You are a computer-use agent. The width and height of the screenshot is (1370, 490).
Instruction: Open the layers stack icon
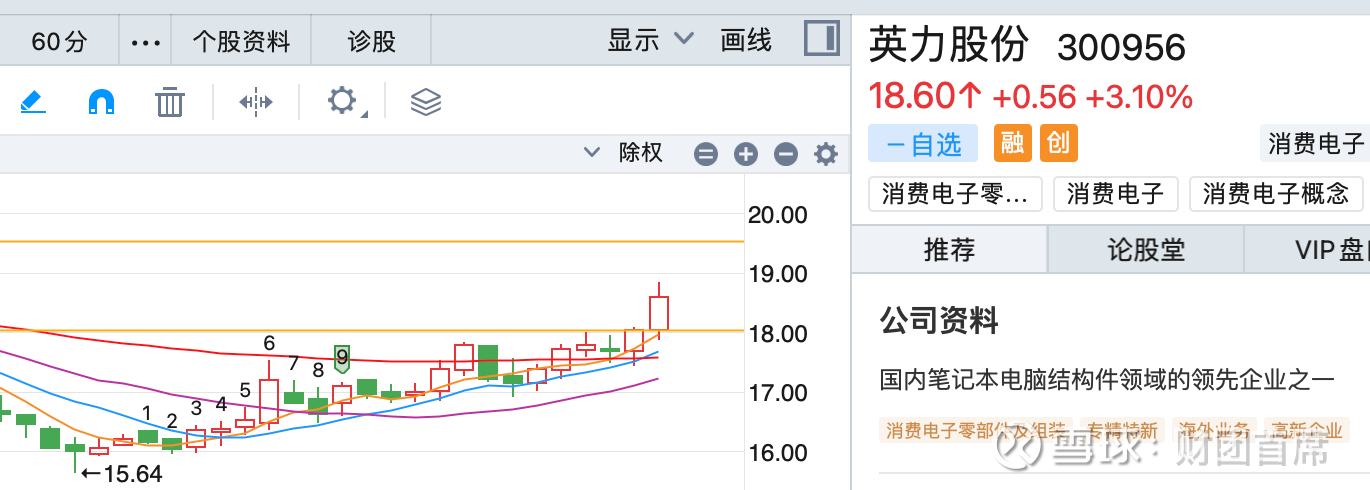(x=426, y=101)
